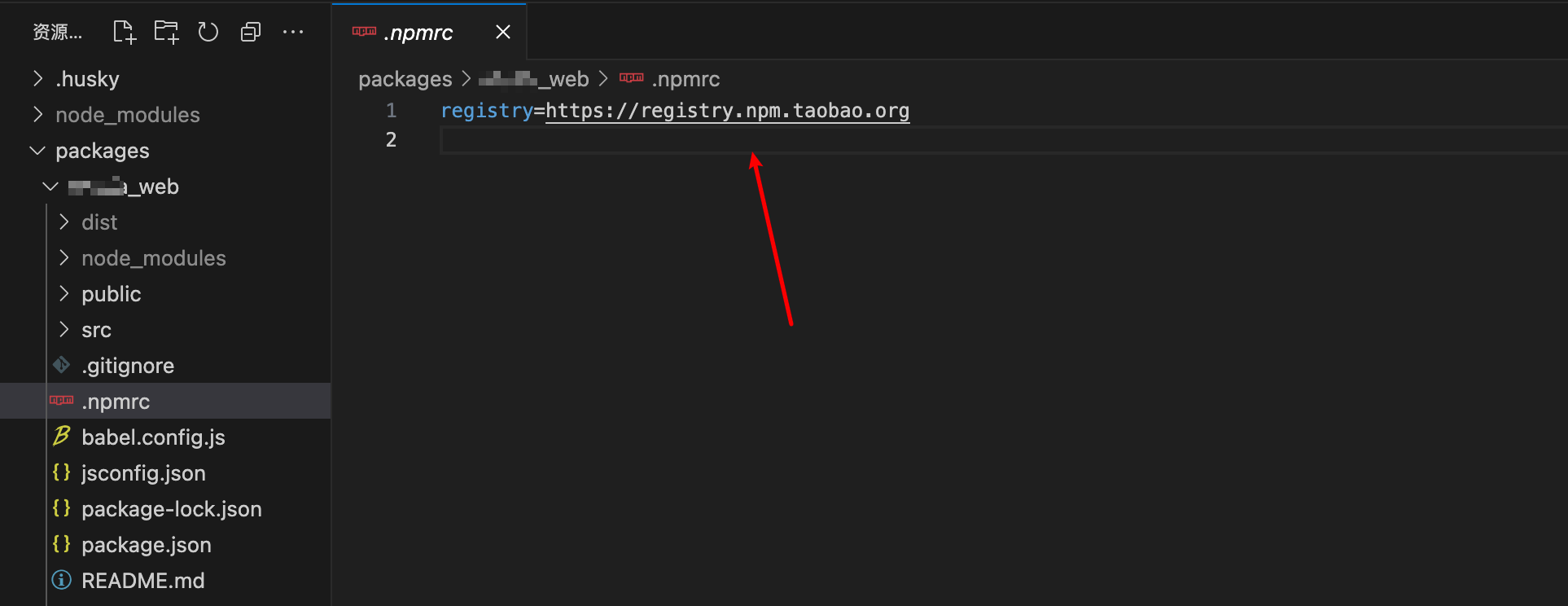Expand the top-level node_modules folder
The image size is (1568, 606).
pos(127,115)
